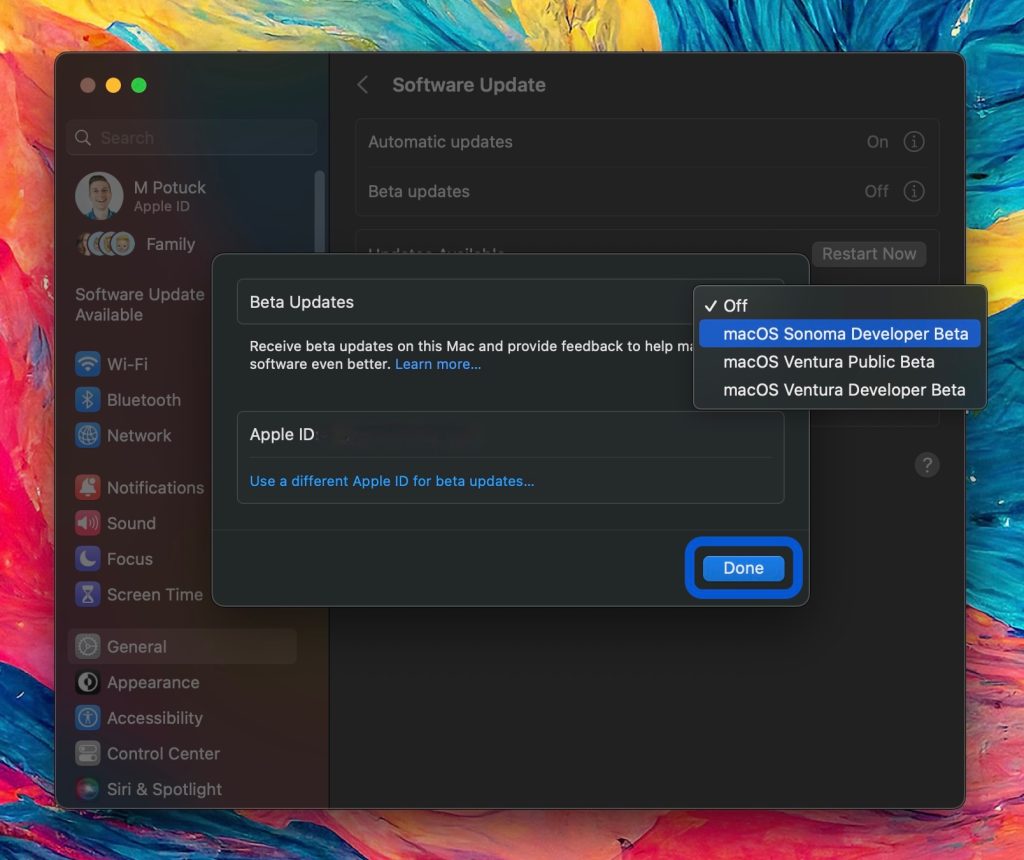Select Off in the beta updates list
1024x860 pixels.
coord(739,306)
